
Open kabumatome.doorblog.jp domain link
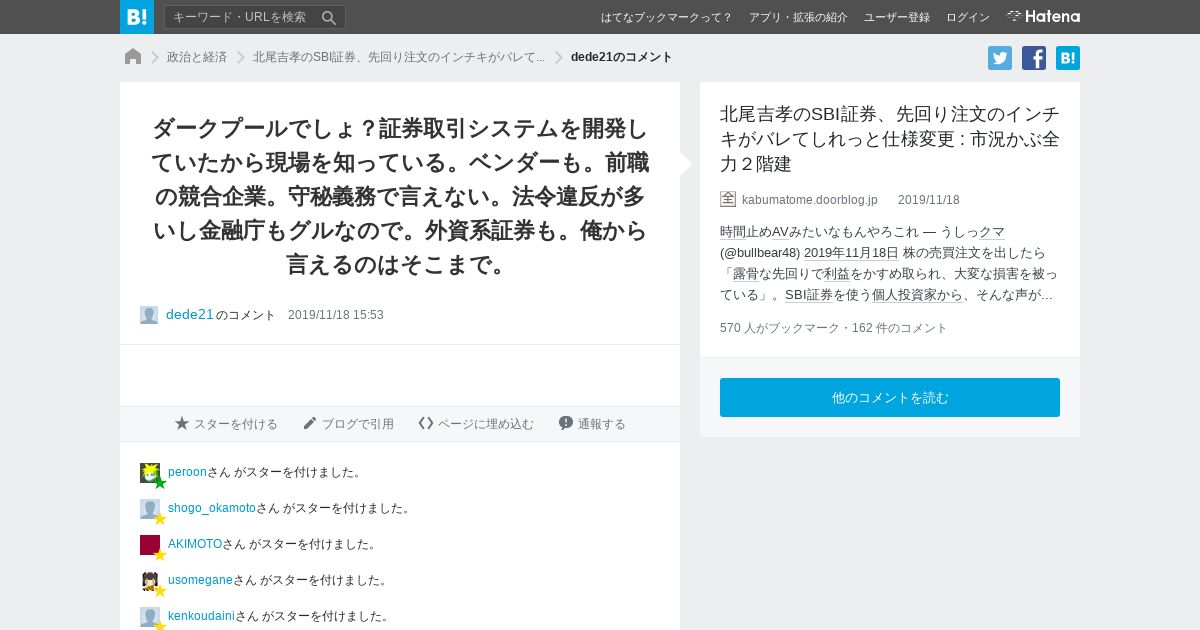pyautogui.click(x=810, y=200)
